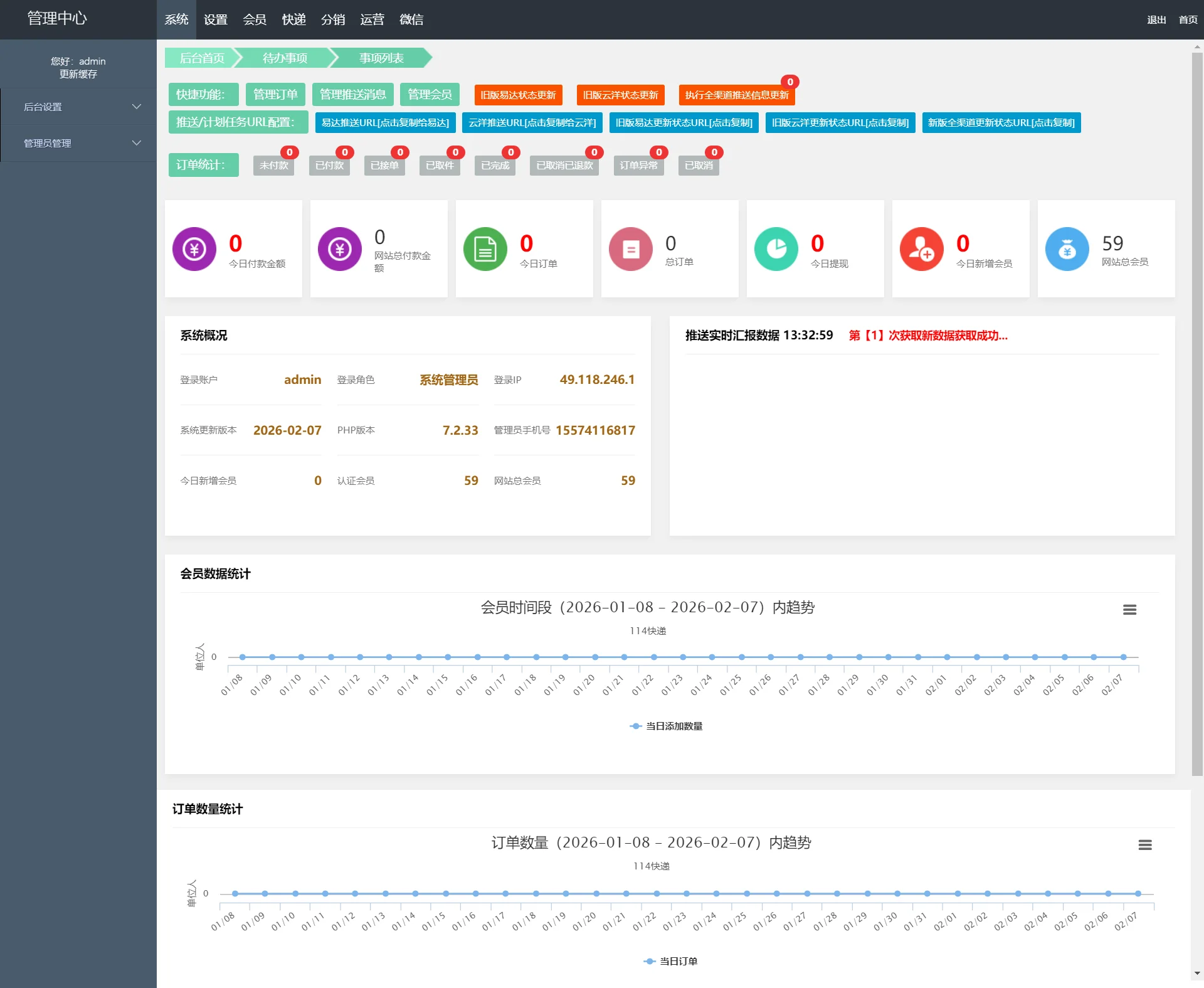Switch to the 快递 top menu
1204x988 pixels.
293,19
